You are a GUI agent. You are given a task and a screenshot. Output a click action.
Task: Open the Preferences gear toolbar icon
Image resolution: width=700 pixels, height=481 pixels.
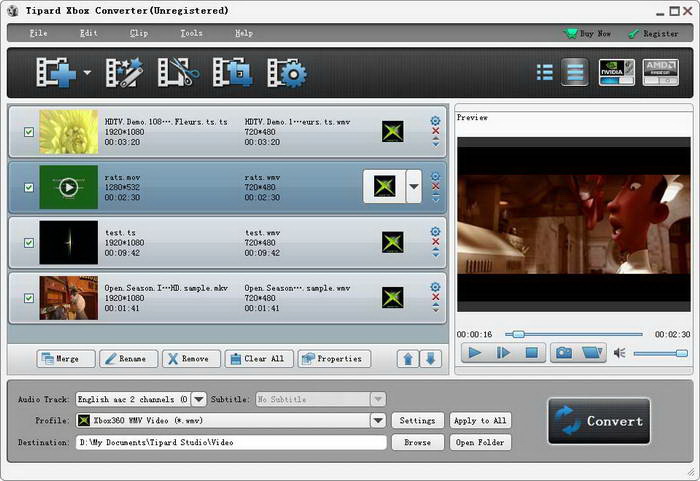tap(286, 73)
